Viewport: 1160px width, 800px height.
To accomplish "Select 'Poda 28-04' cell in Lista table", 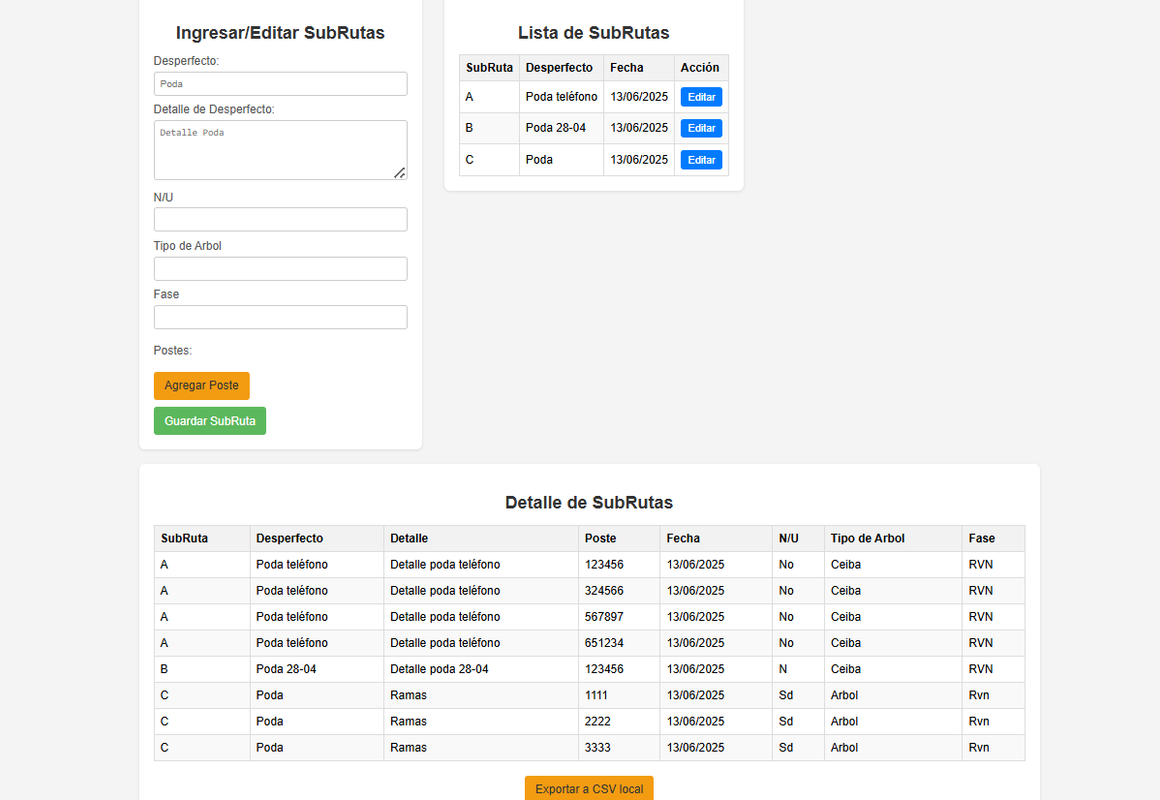I will tap(561, 128).
